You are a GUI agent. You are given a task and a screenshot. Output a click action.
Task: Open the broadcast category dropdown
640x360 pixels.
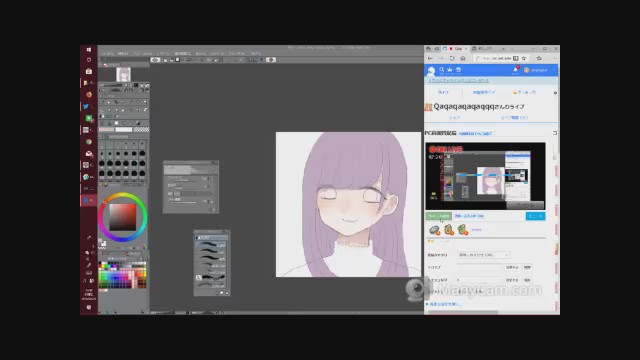pos(483,255)
